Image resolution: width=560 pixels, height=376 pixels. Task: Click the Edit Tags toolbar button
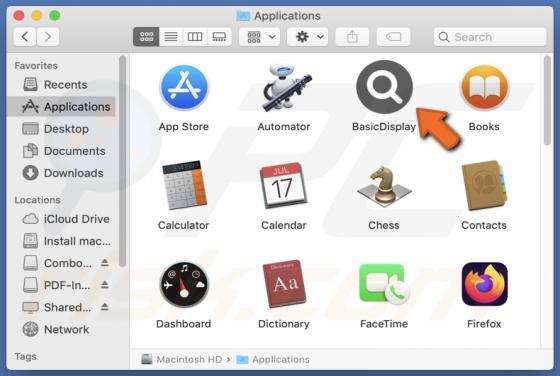(x=393, y=37)
